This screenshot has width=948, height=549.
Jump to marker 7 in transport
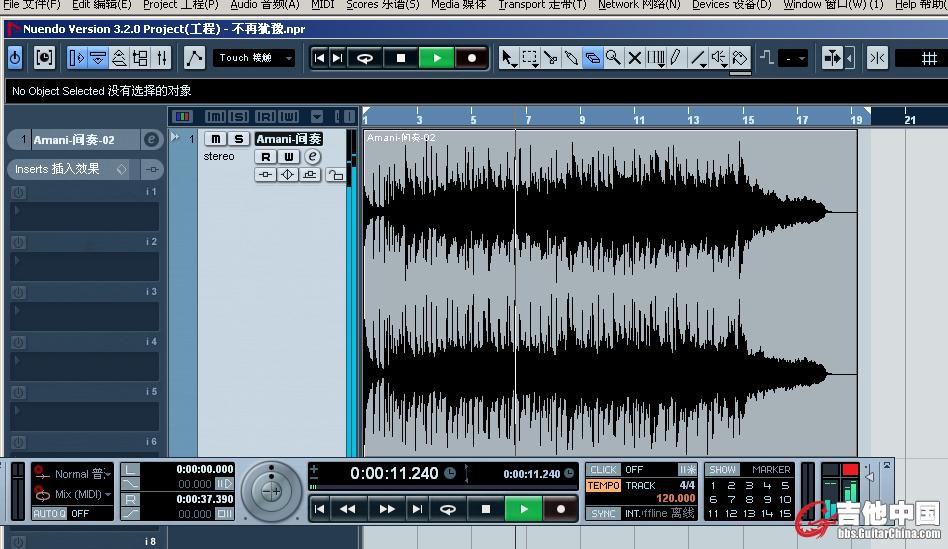[x=731, y=499]
